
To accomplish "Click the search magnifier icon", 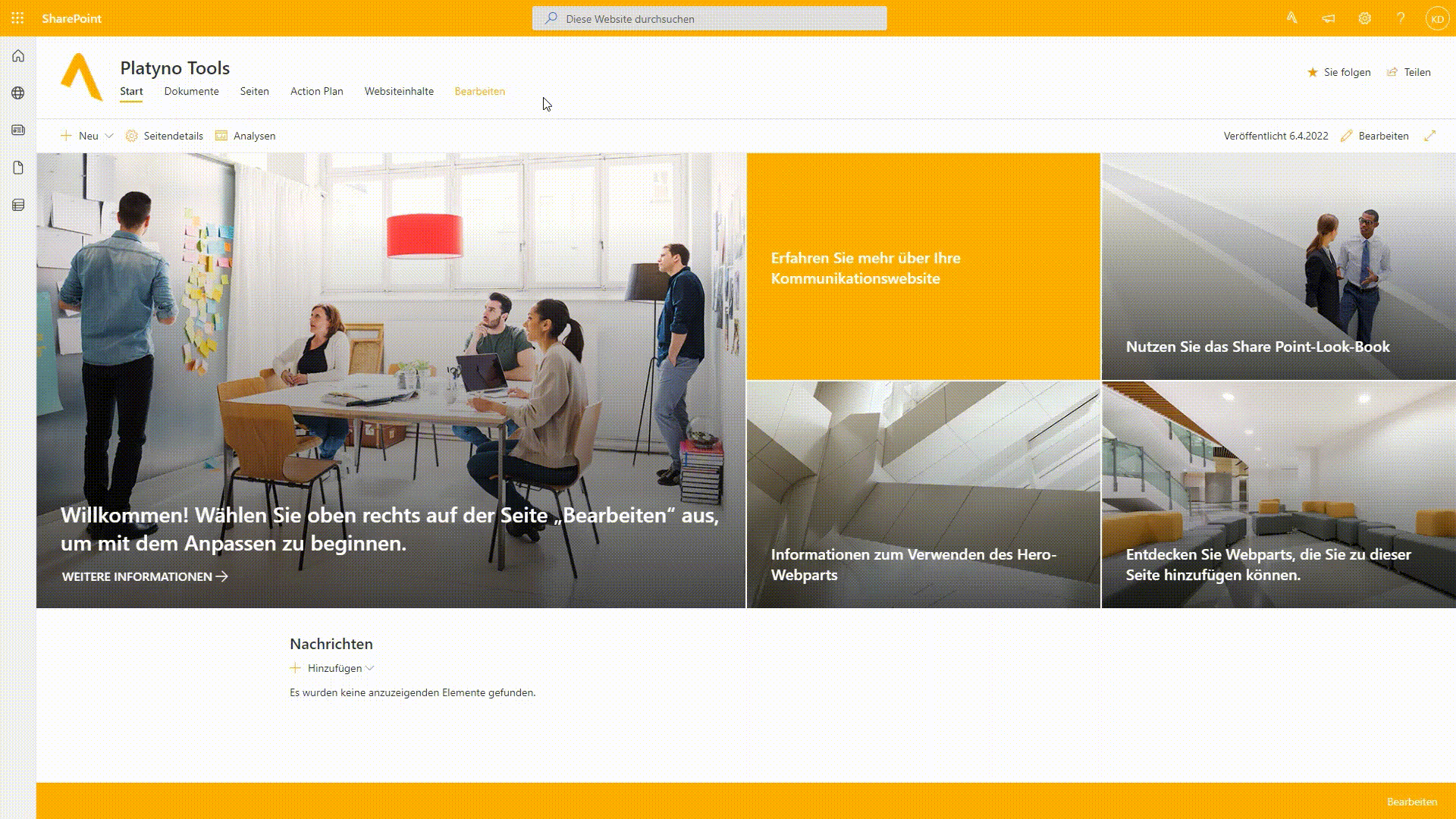I will tap(551, 18).
